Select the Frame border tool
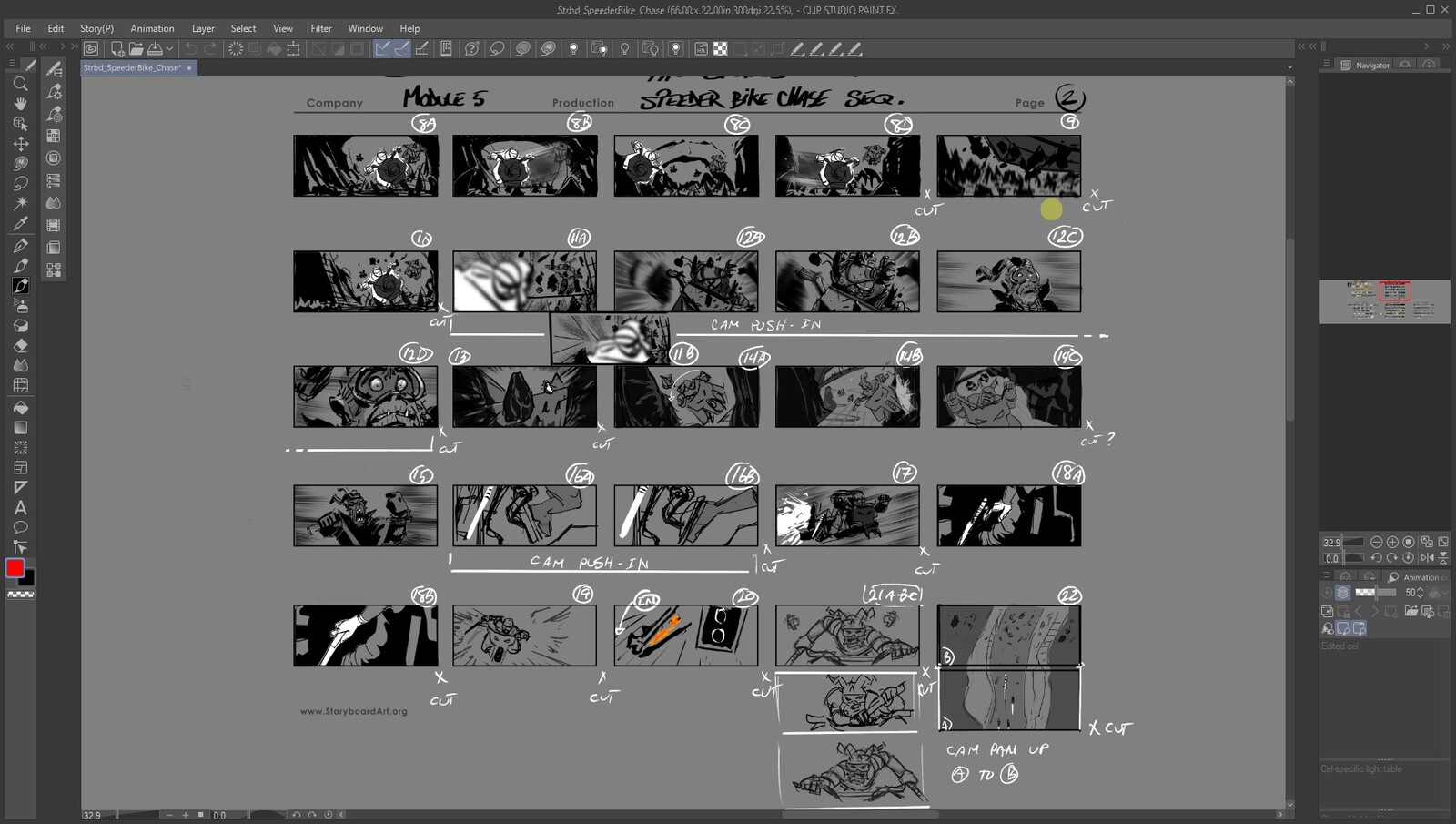The image size is (1456, 824). coord(20,468)
